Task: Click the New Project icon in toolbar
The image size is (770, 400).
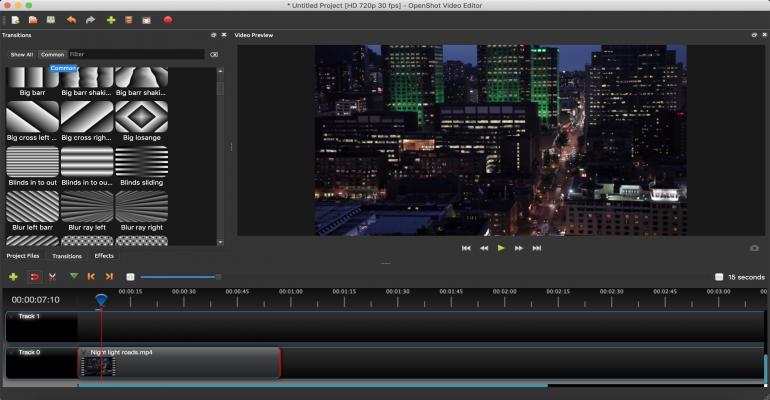Action: (15, 19)
